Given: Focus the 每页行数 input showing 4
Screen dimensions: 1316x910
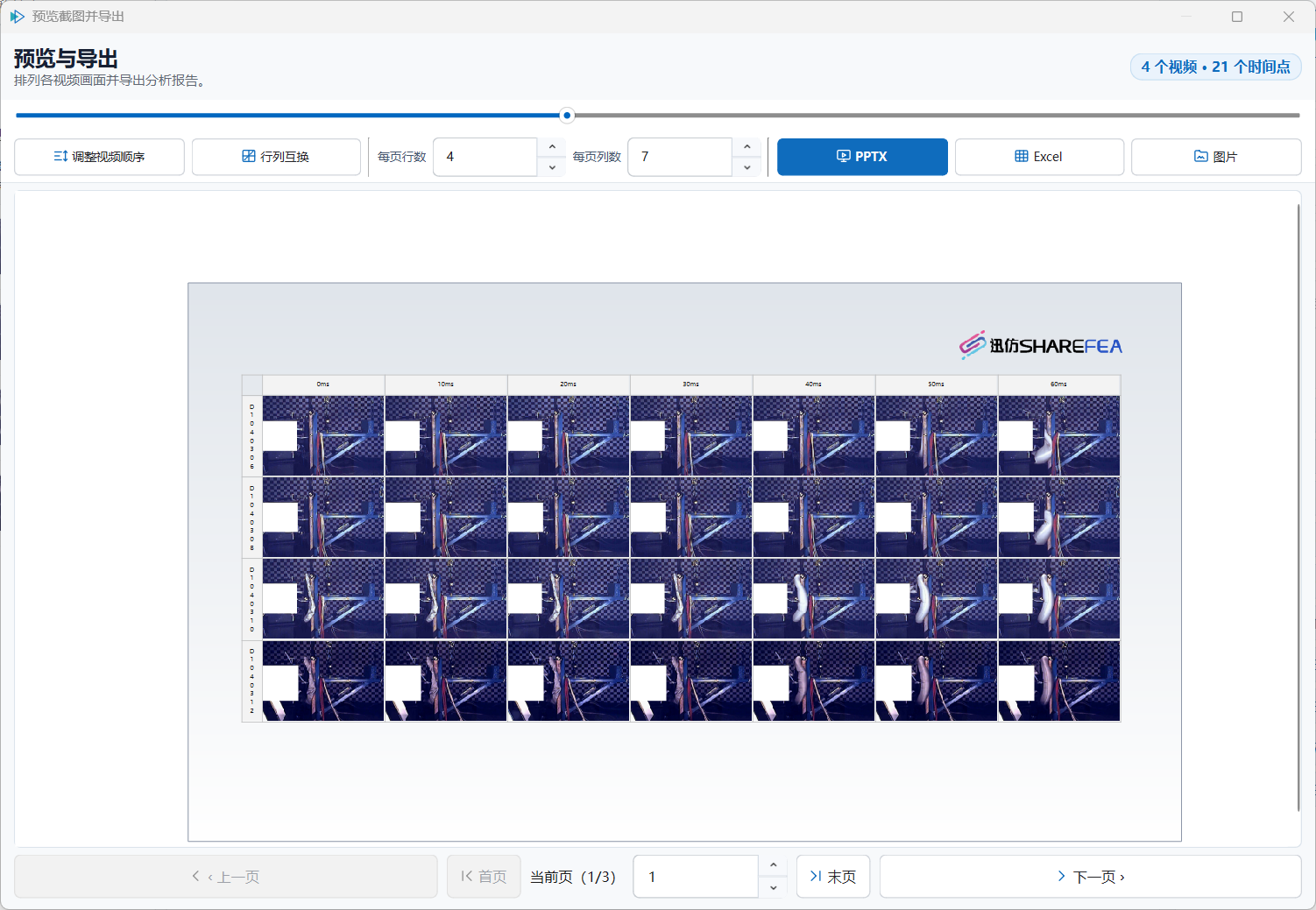Looking at the screenshot, I should [x=485, y=157].
